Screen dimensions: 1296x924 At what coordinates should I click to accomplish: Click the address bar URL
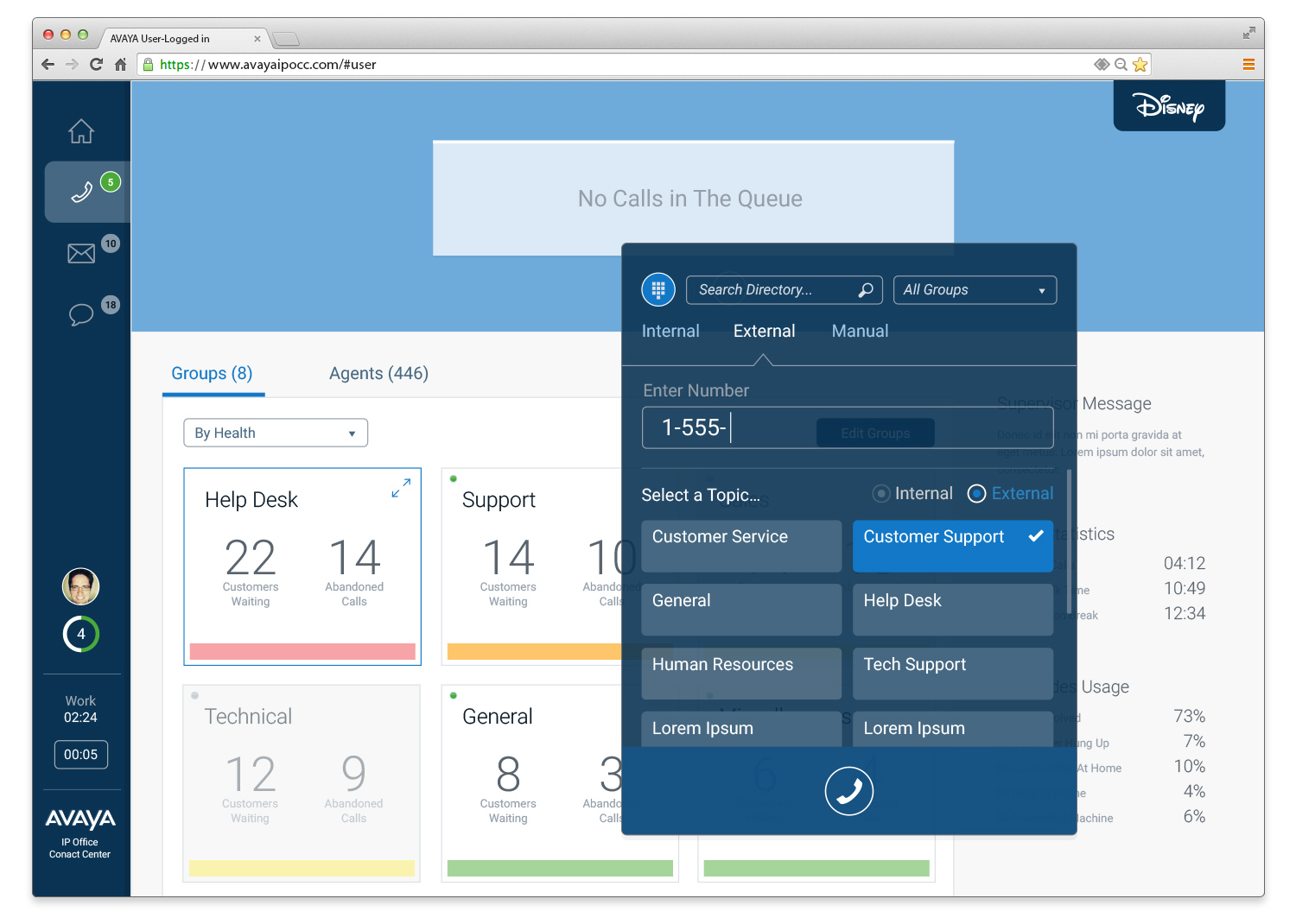(x=268, y=64)
